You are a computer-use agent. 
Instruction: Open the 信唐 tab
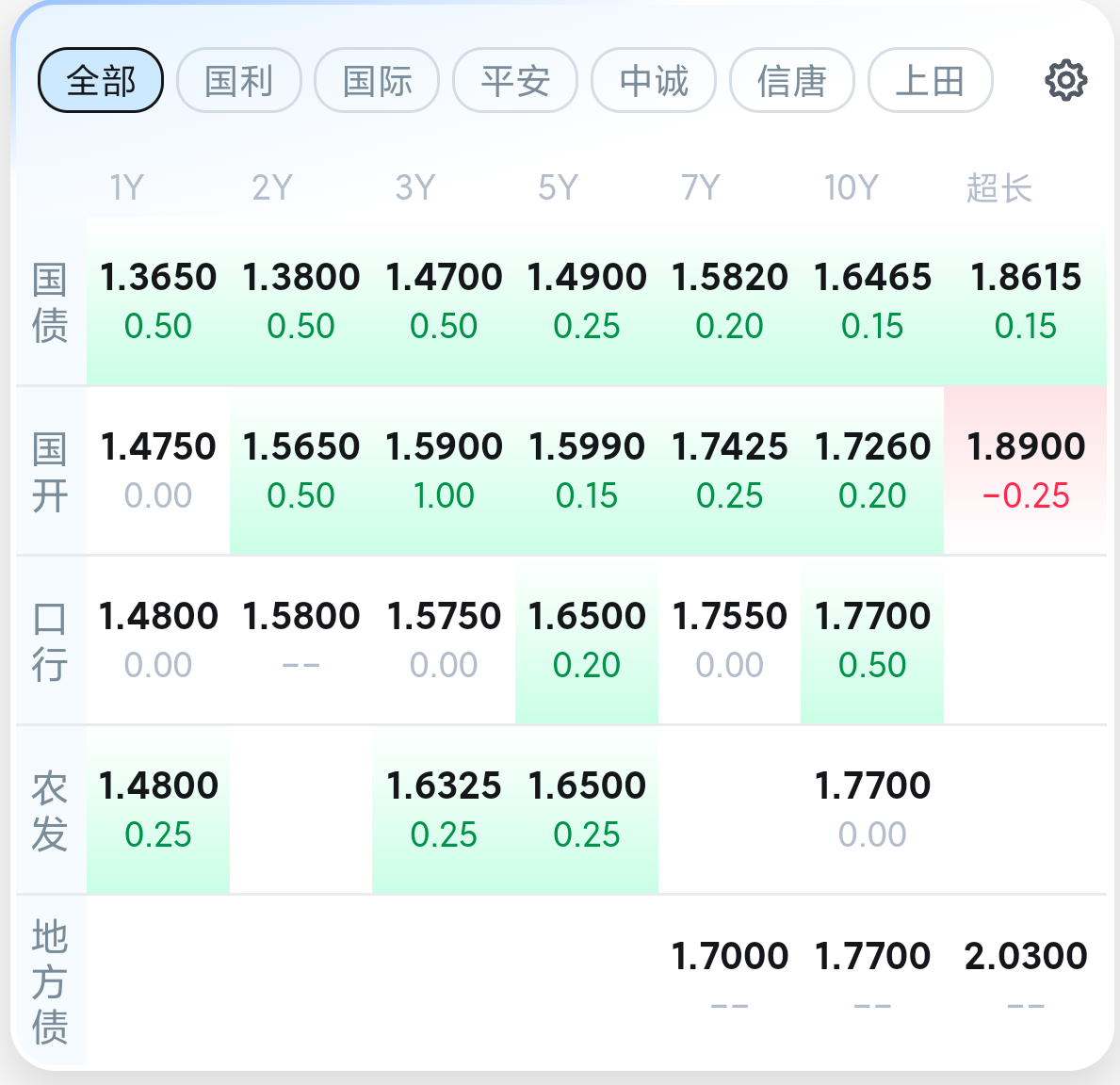pos(791,80)
